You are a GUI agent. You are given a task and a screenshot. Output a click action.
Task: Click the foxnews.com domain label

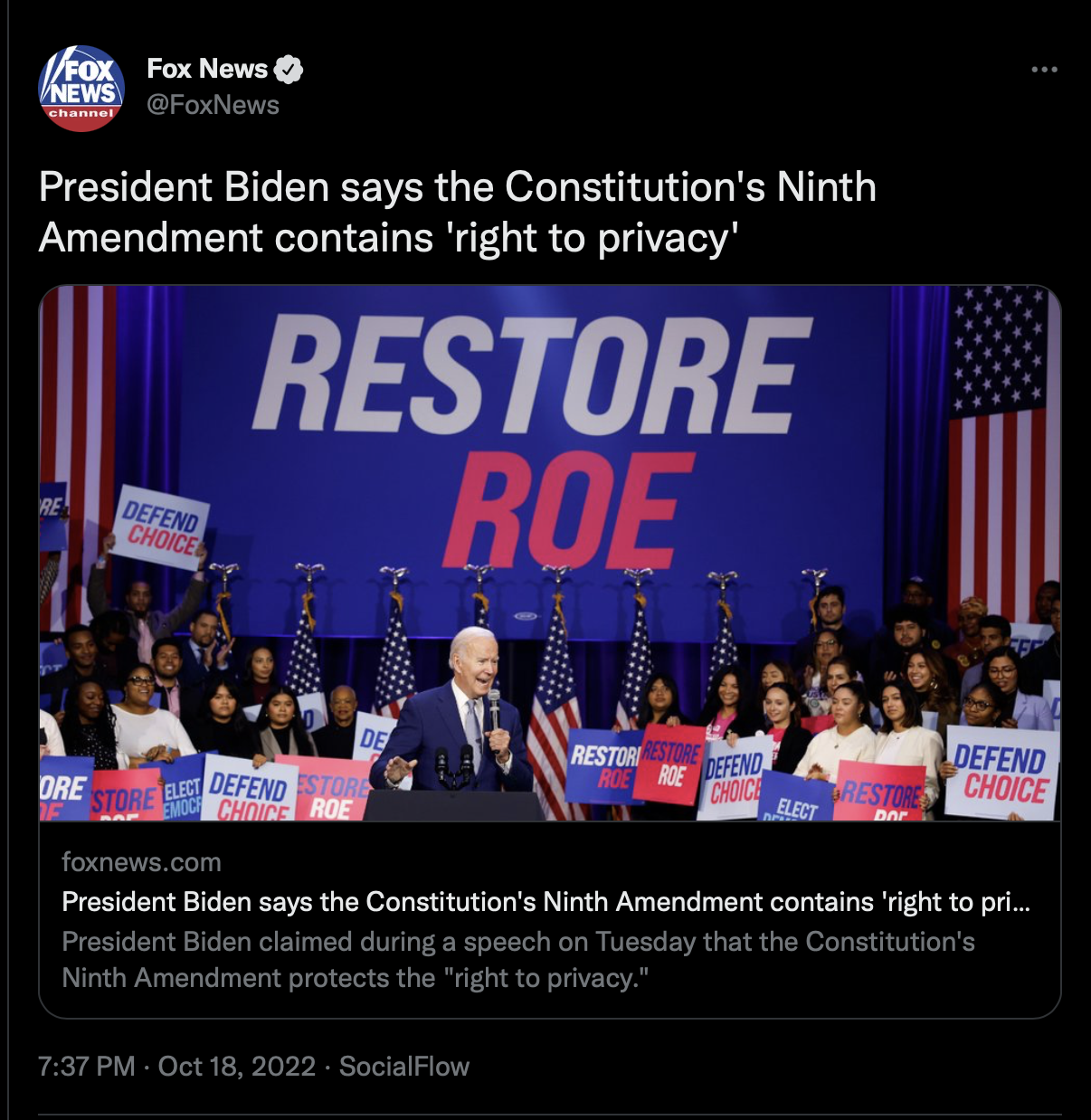pos(141,862)
